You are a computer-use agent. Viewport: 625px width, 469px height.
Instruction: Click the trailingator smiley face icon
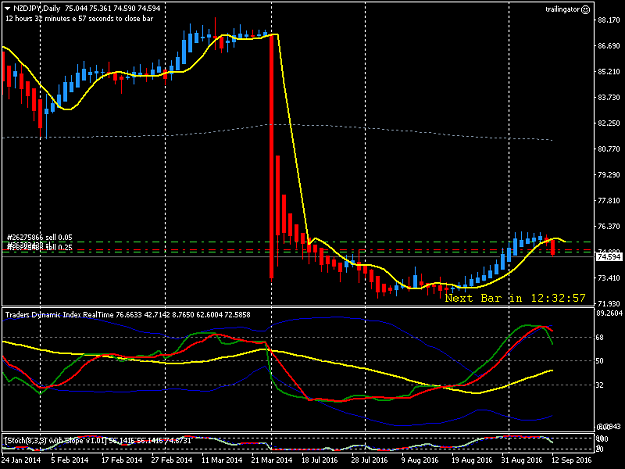(x=586, y=10)
